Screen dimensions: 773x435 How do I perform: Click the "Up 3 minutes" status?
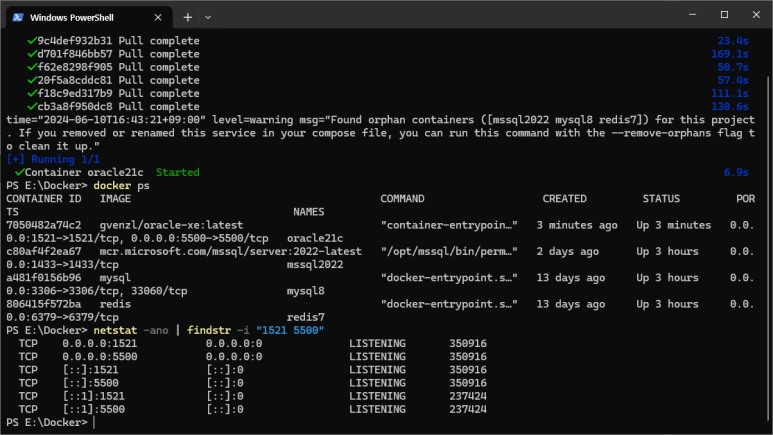coord(673,225)
